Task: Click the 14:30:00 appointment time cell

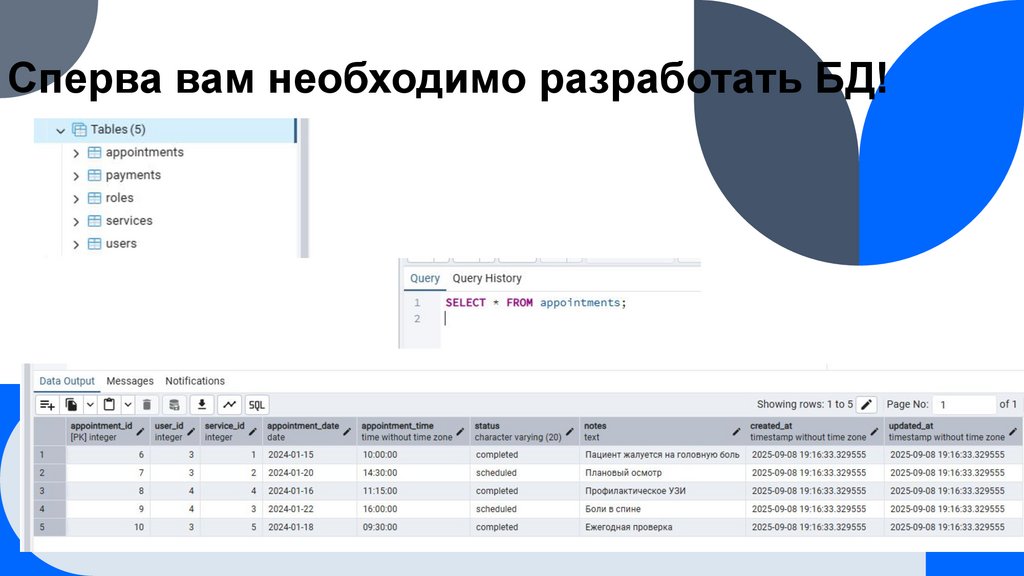Action: point(413,473)
